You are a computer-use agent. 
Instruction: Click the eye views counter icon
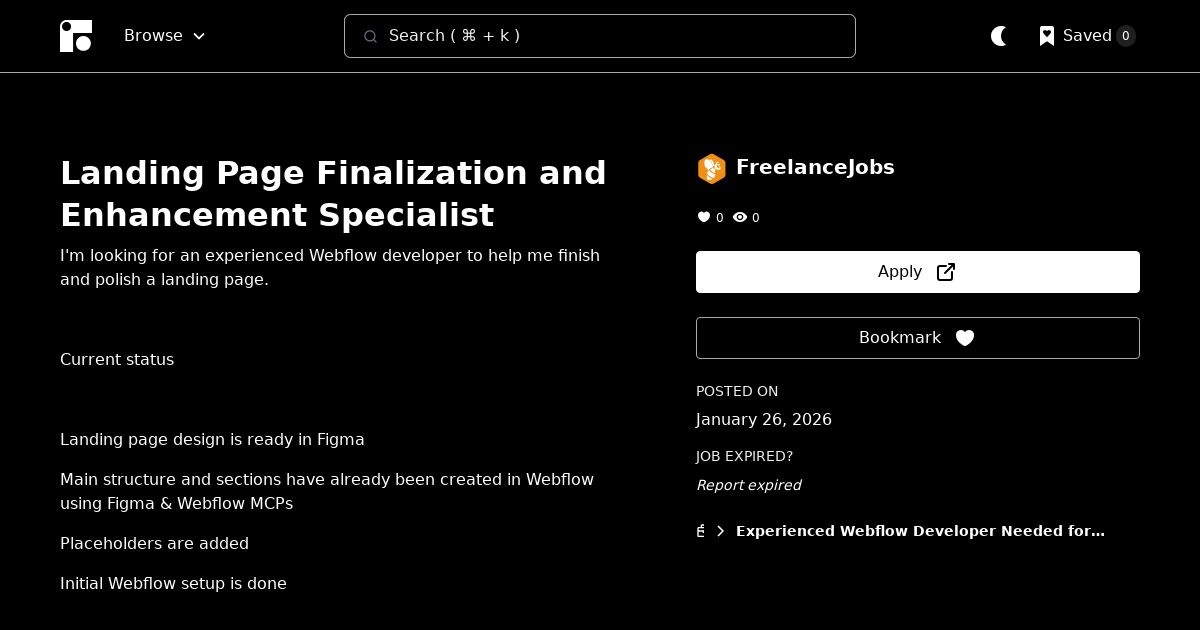pyautogui.click(x=740, y=217)
